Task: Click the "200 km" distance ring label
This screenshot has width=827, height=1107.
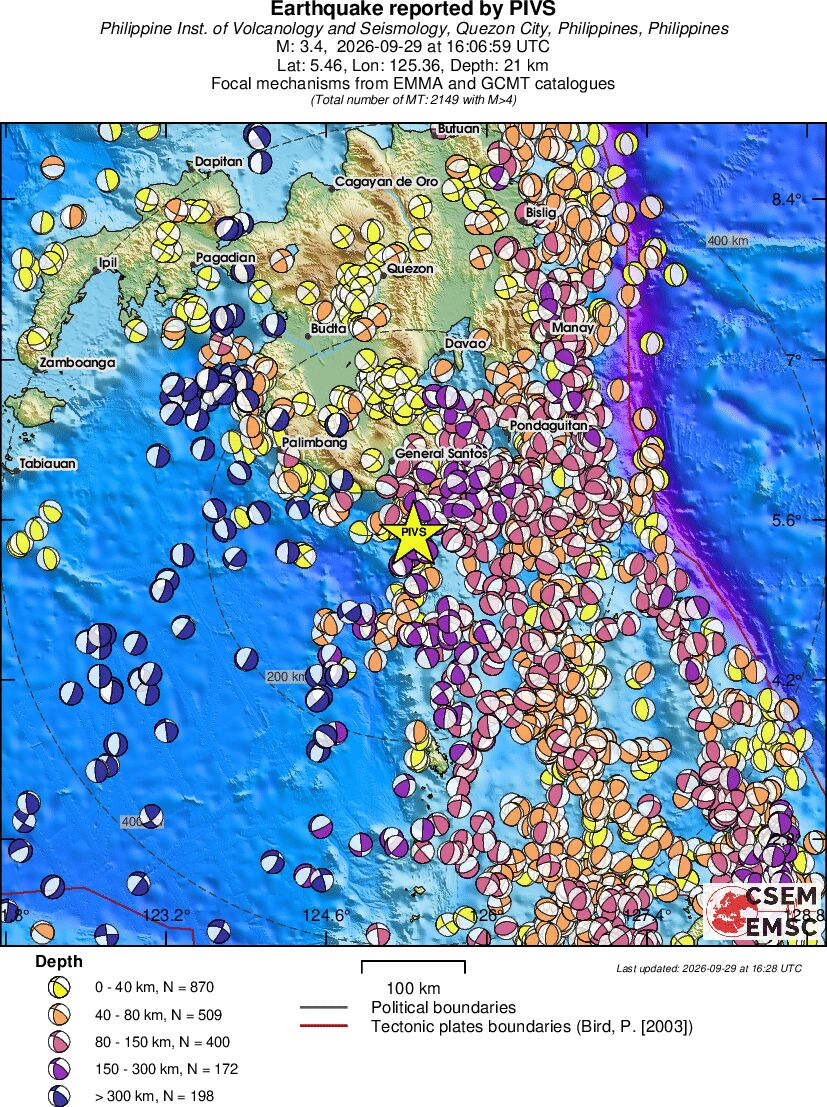Action: pos(287,676)
